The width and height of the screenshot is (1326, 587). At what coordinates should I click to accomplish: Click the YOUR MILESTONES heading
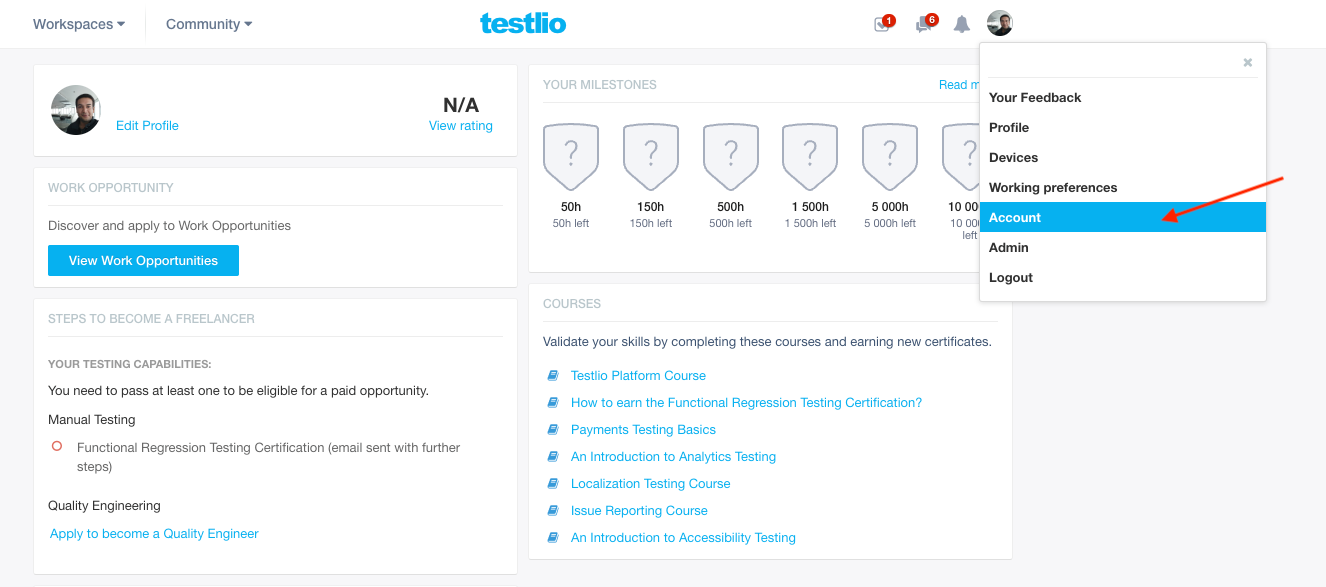(x=600, y=85)
